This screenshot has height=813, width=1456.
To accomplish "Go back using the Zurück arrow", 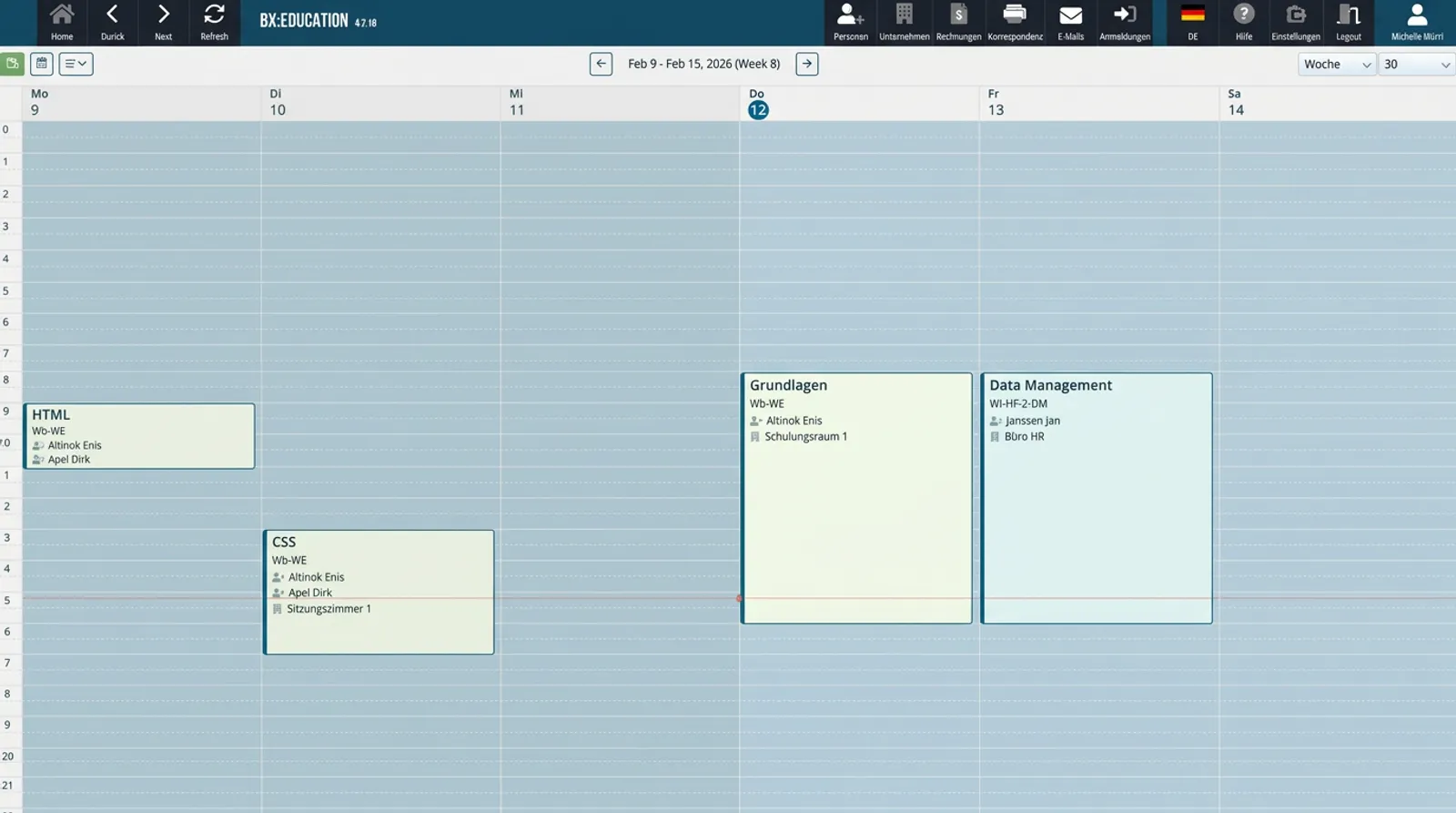I will coord(113,22).
